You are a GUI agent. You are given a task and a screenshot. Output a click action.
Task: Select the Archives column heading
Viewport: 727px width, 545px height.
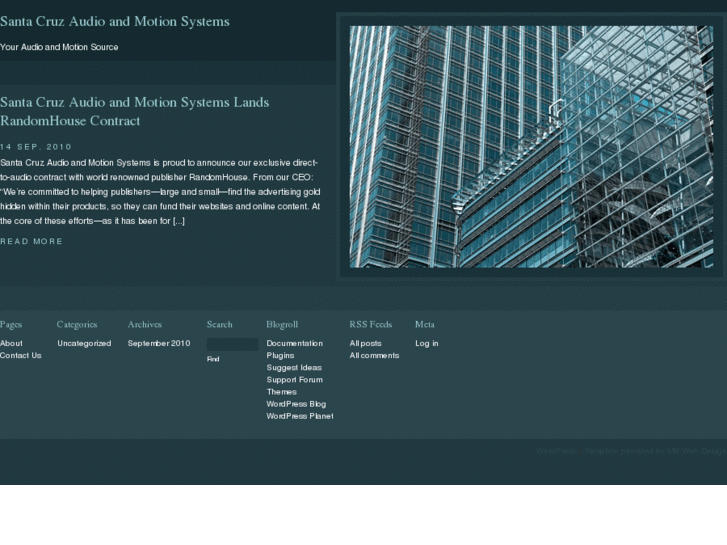145,324
